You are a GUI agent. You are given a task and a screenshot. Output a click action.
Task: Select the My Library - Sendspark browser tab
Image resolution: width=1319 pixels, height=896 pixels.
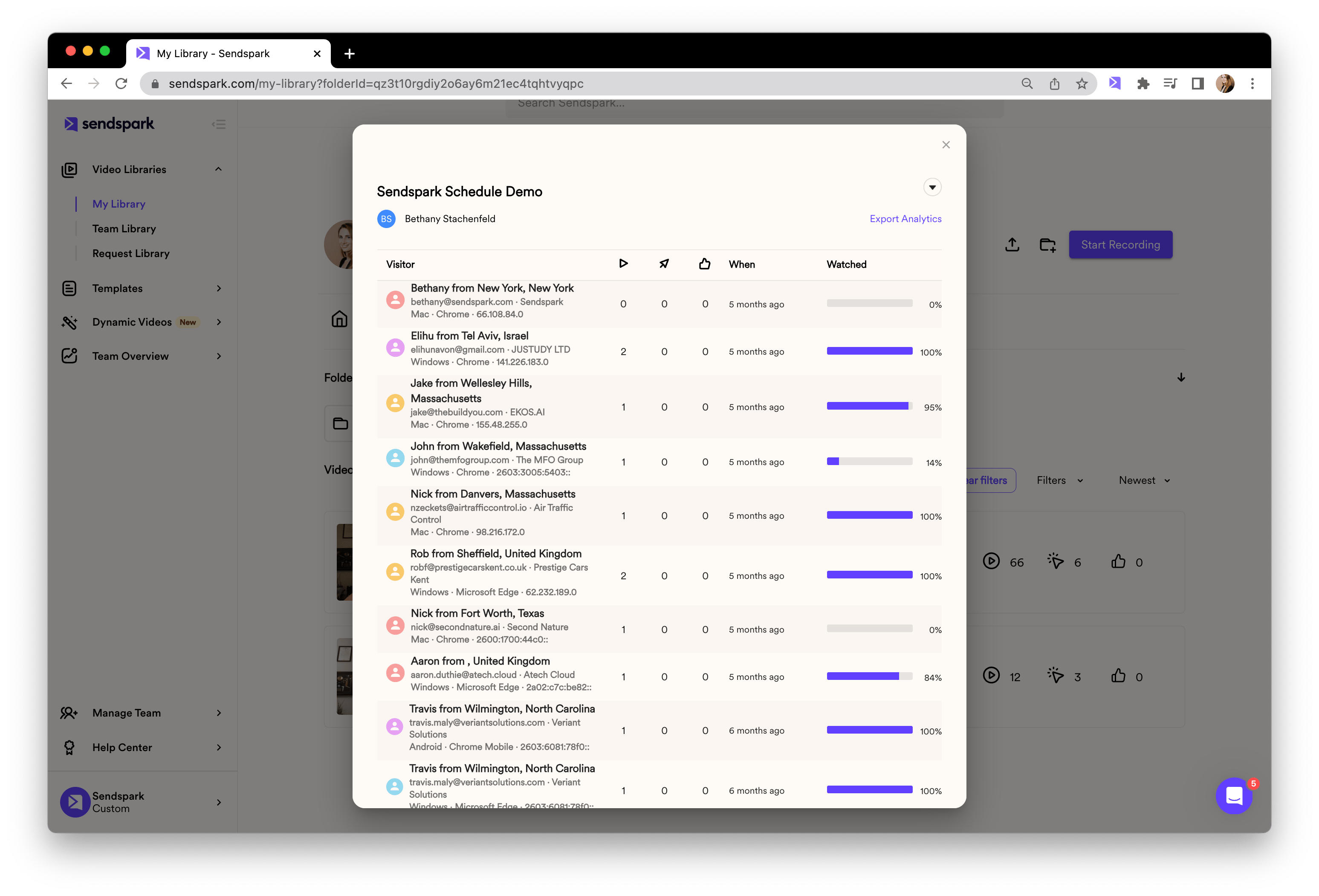pyautogui.click(x=229, y=53)
